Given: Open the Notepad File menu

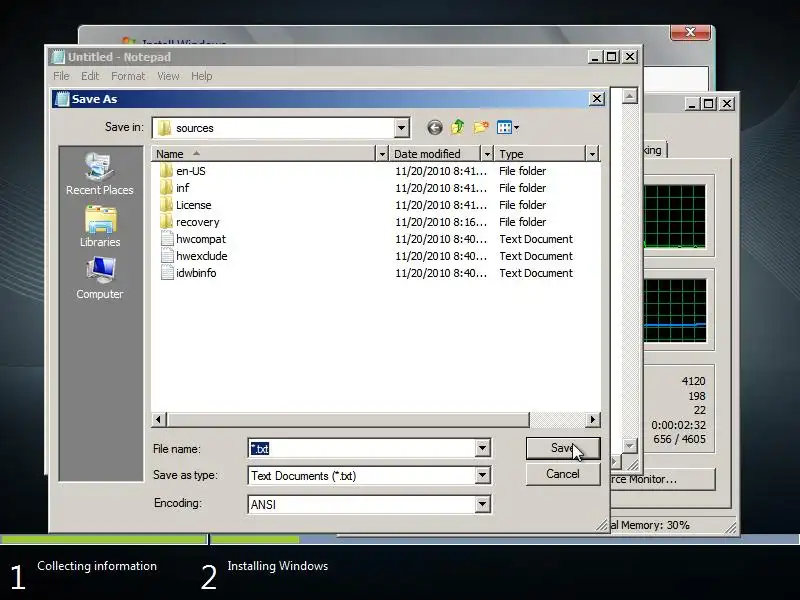Looking at the screenshot, I should 61,76.
